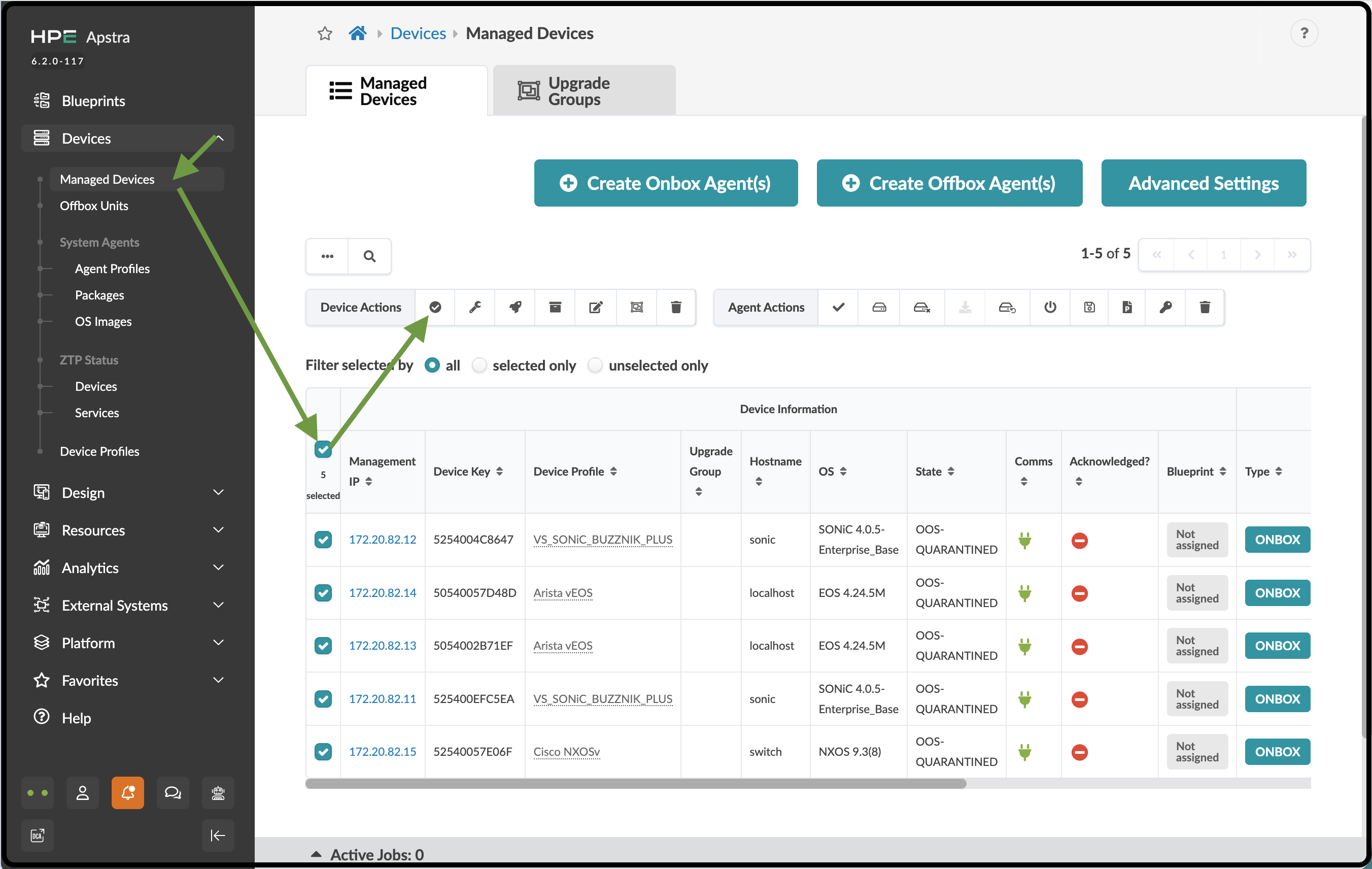
Task: Uncheck the row for 172.20.82.12
Action: click(323, 539)
